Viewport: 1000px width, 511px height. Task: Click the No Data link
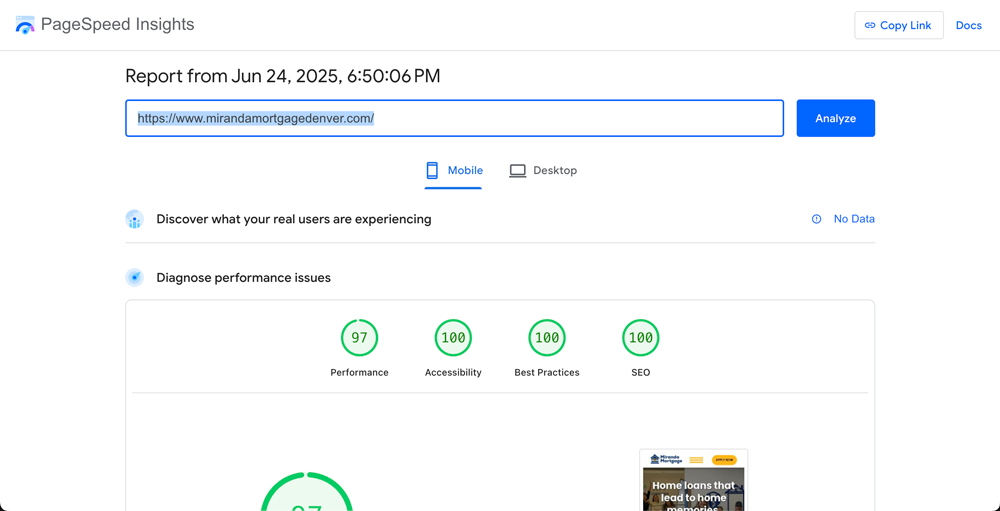pos(854,219)
